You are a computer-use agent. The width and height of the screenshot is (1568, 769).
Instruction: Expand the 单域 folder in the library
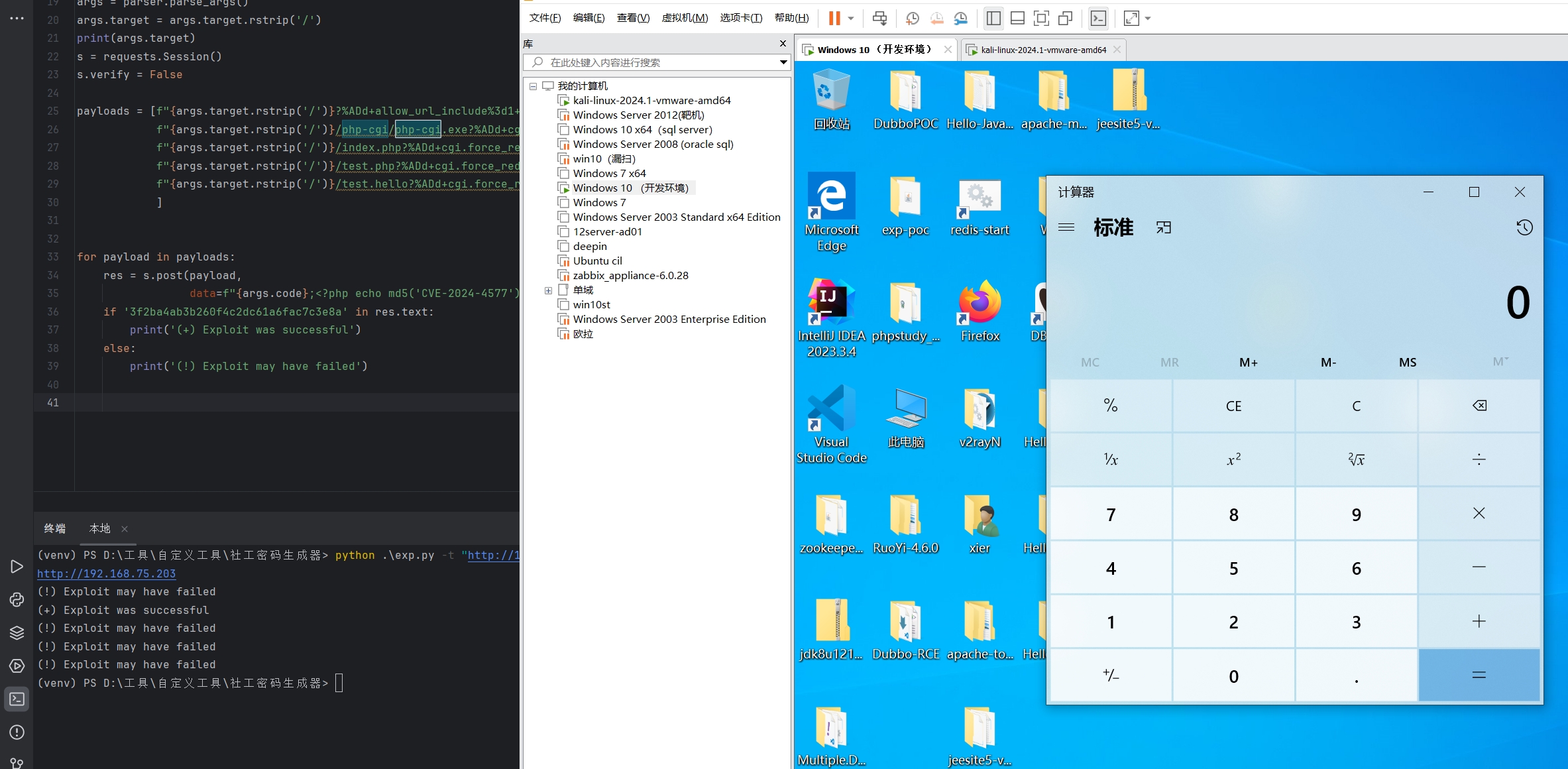click(548, 290)
